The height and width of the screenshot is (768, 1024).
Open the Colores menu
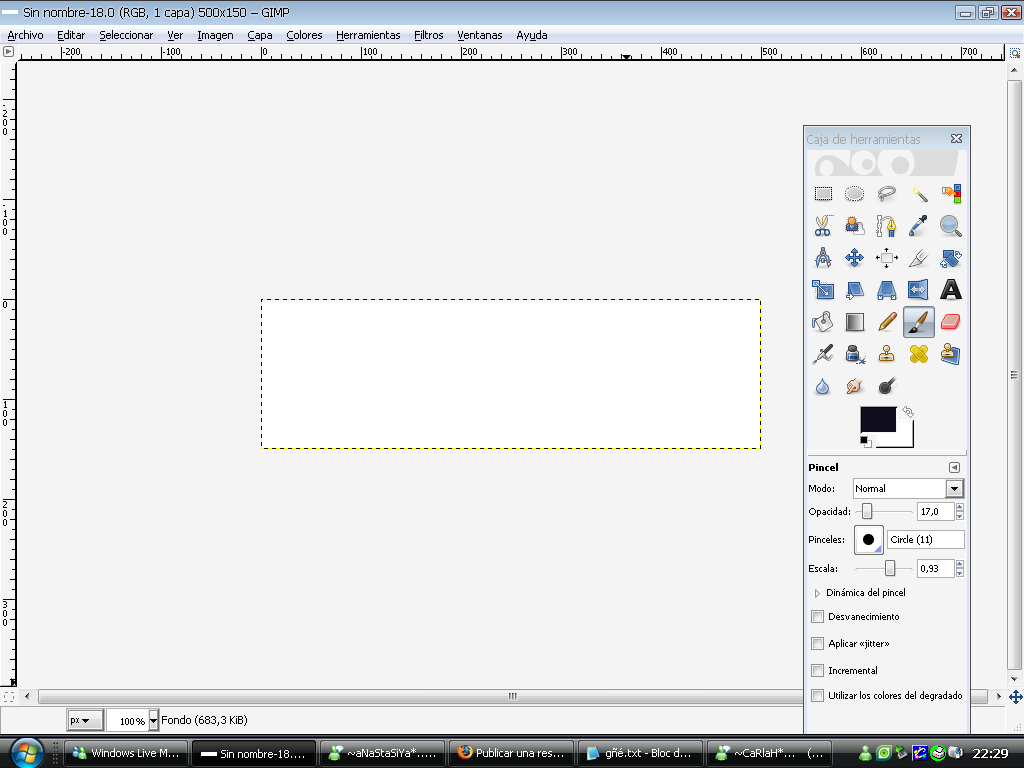pyautogui.click(x=304, y=35)
